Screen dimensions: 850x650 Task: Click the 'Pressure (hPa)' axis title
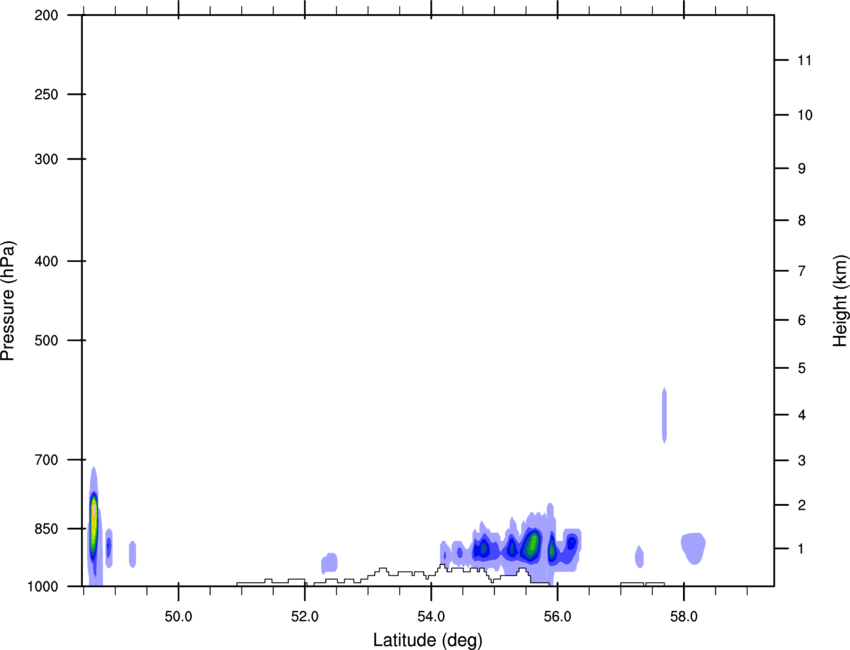(x=8, y=301)
